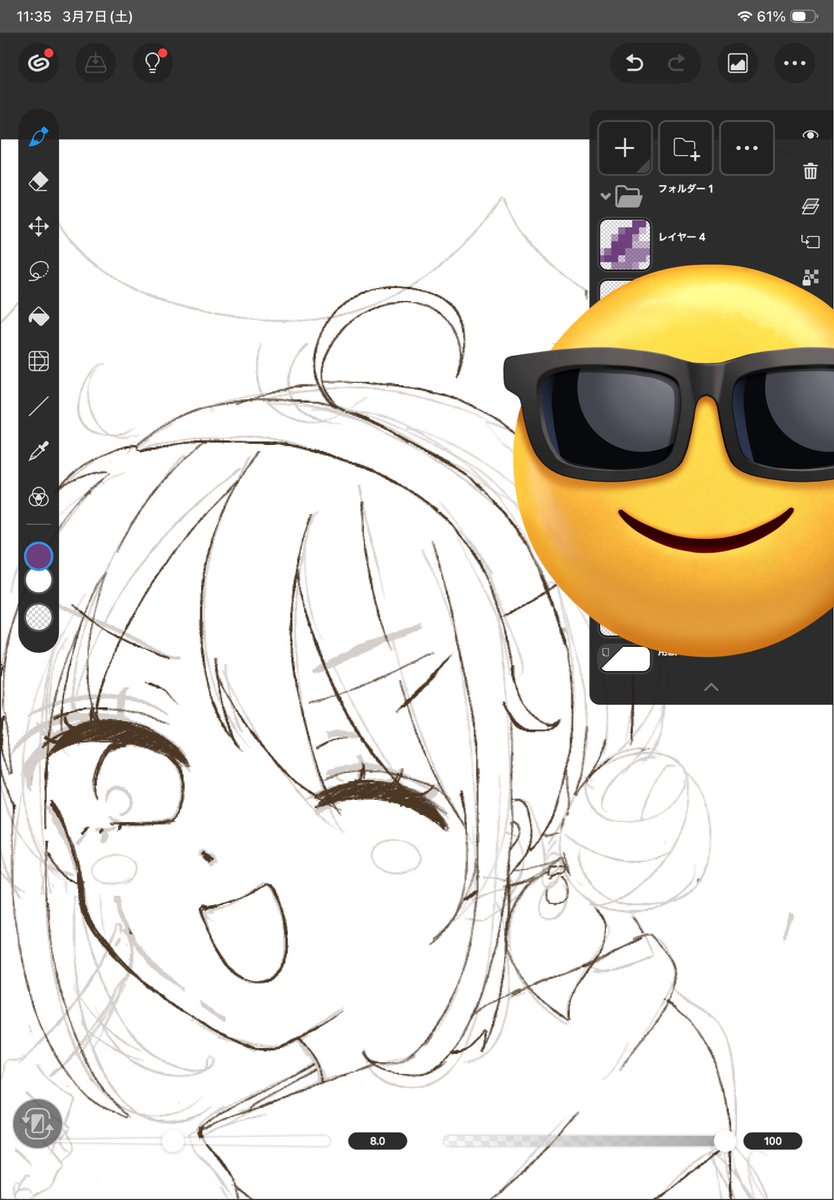Select レイヤー 4 thumbnail
The height and width of the screenshot is (1200, 834).
tap(625, 244)
